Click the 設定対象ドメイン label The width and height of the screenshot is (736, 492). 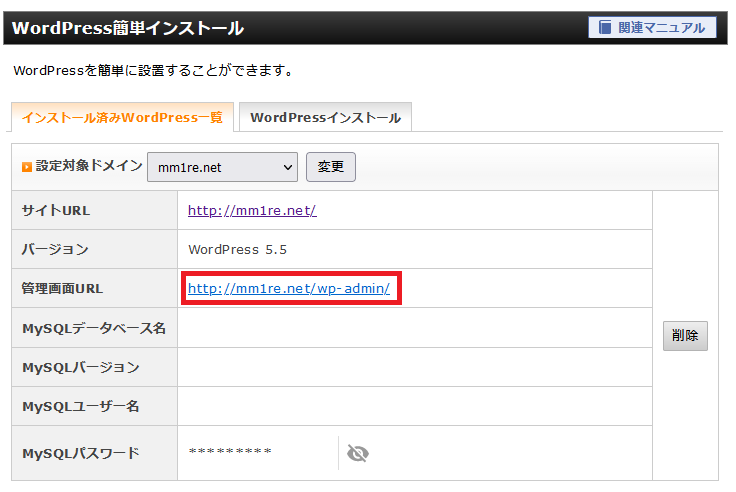click(89, 166)
